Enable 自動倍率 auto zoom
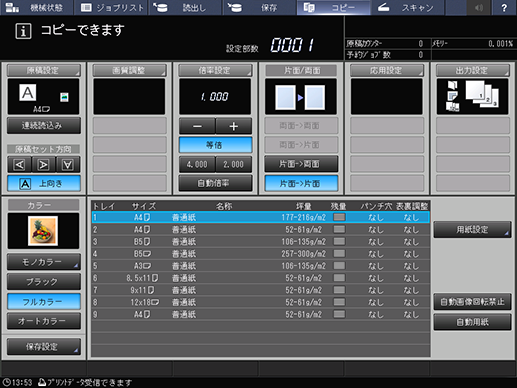The image size is (517, 388). [x=215, y=183]
